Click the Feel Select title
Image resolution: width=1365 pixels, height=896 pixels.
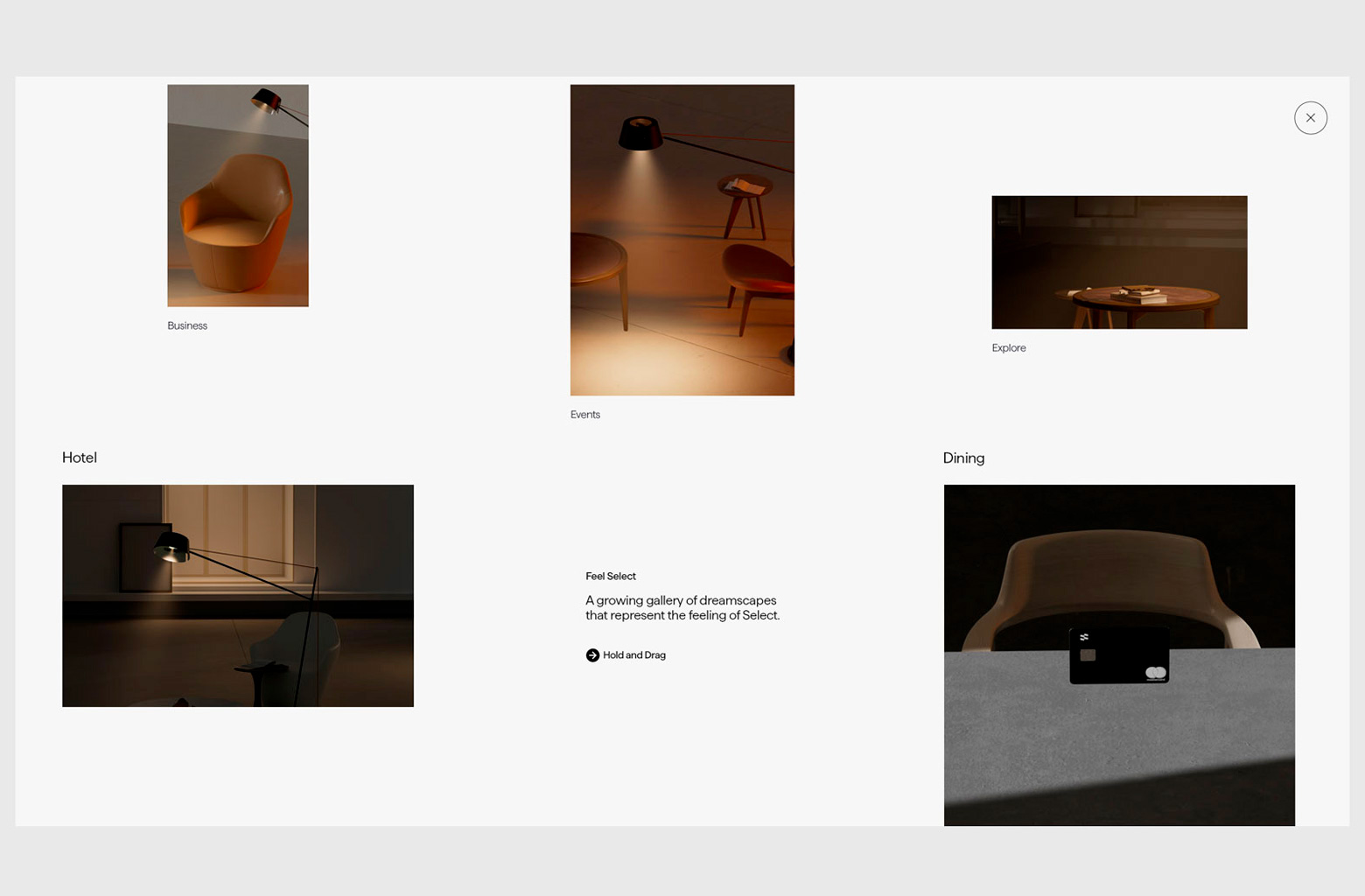pos(611,577)
